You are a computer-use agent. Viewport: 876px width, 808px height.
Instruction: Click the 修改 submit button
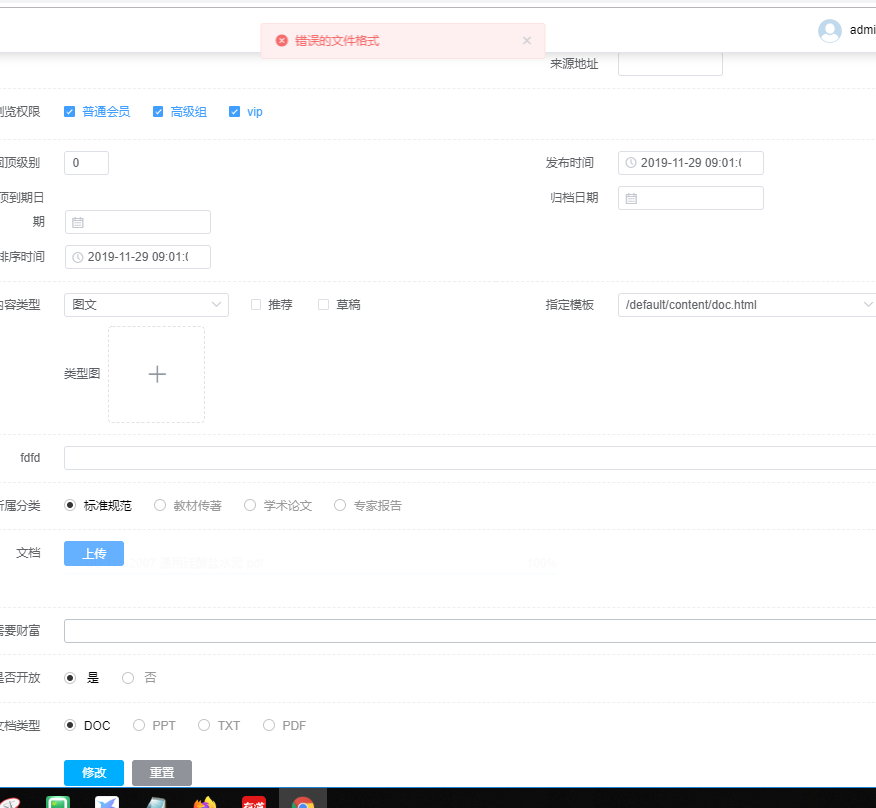94,773
